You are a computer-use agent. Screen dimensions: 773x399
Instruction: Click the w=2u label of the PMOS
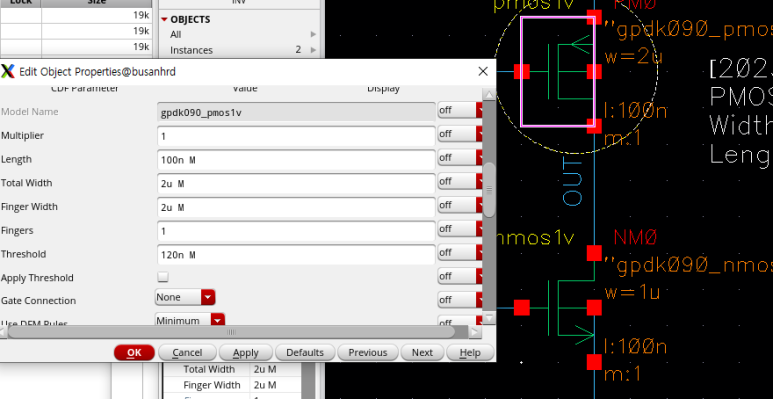click(633, 57)
